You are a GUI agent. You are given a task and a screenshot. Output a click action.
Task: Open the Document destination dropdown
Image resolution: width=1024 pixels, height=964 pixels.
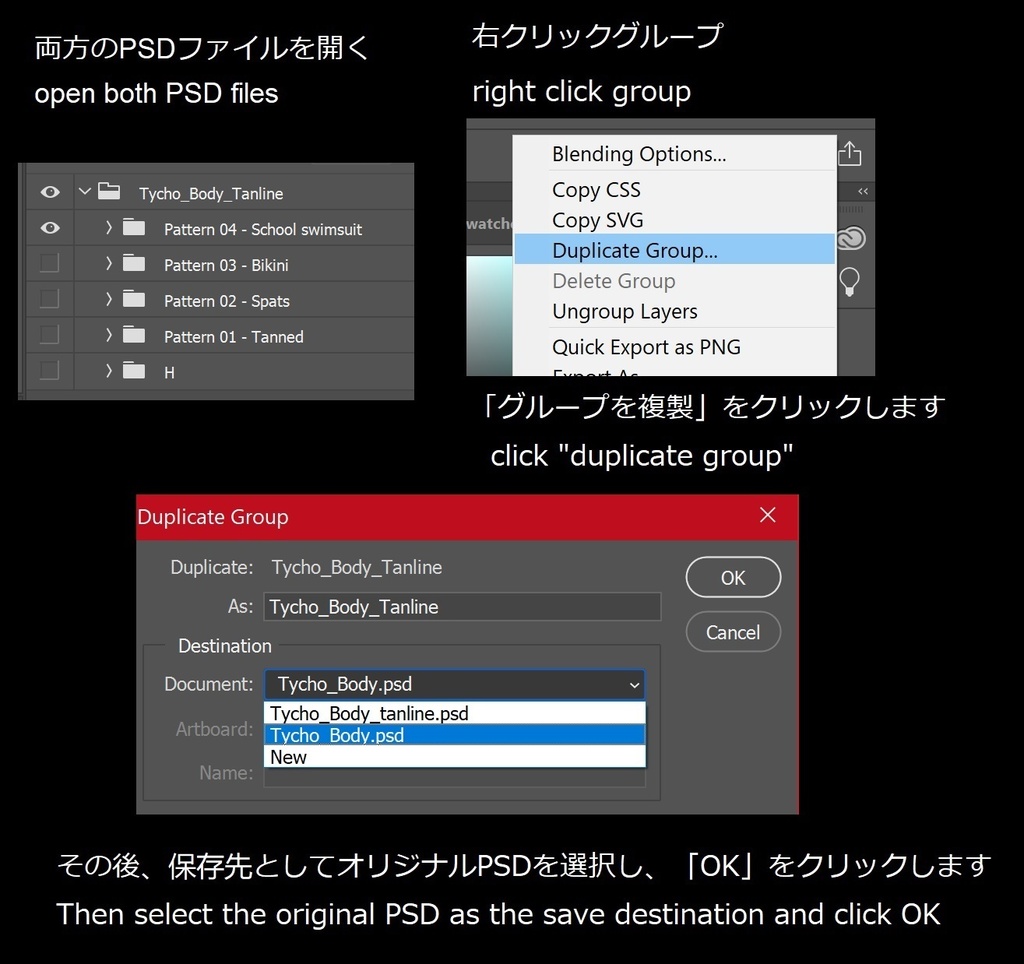pyautogui.click(x=634, y=684)
